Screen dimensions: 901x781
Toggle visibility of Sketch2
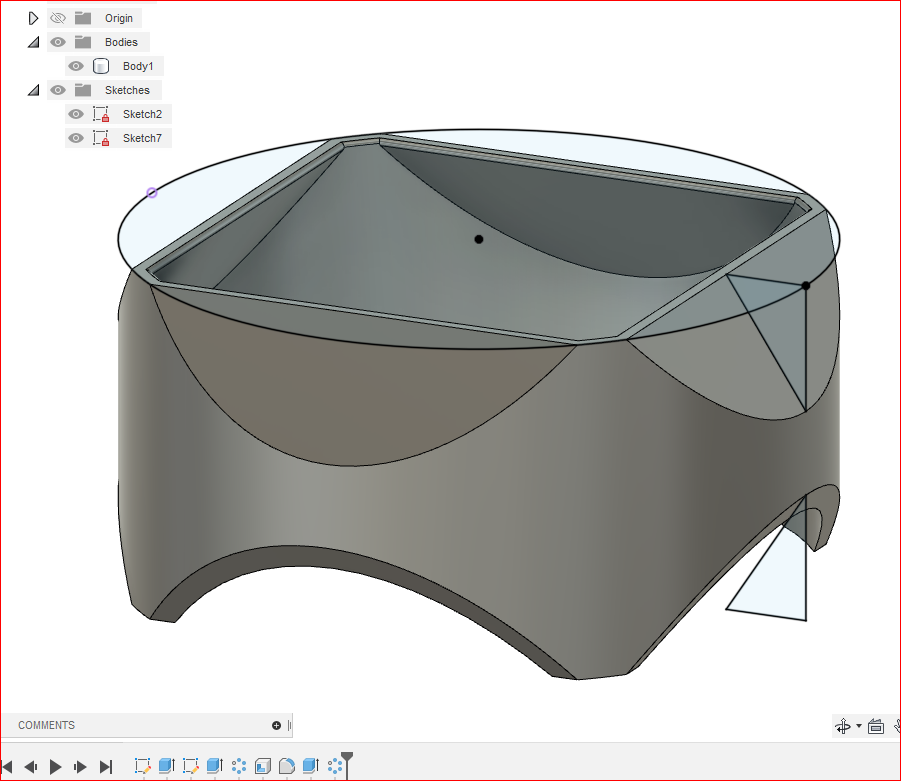pyautogui.click(x=76, y=114)
